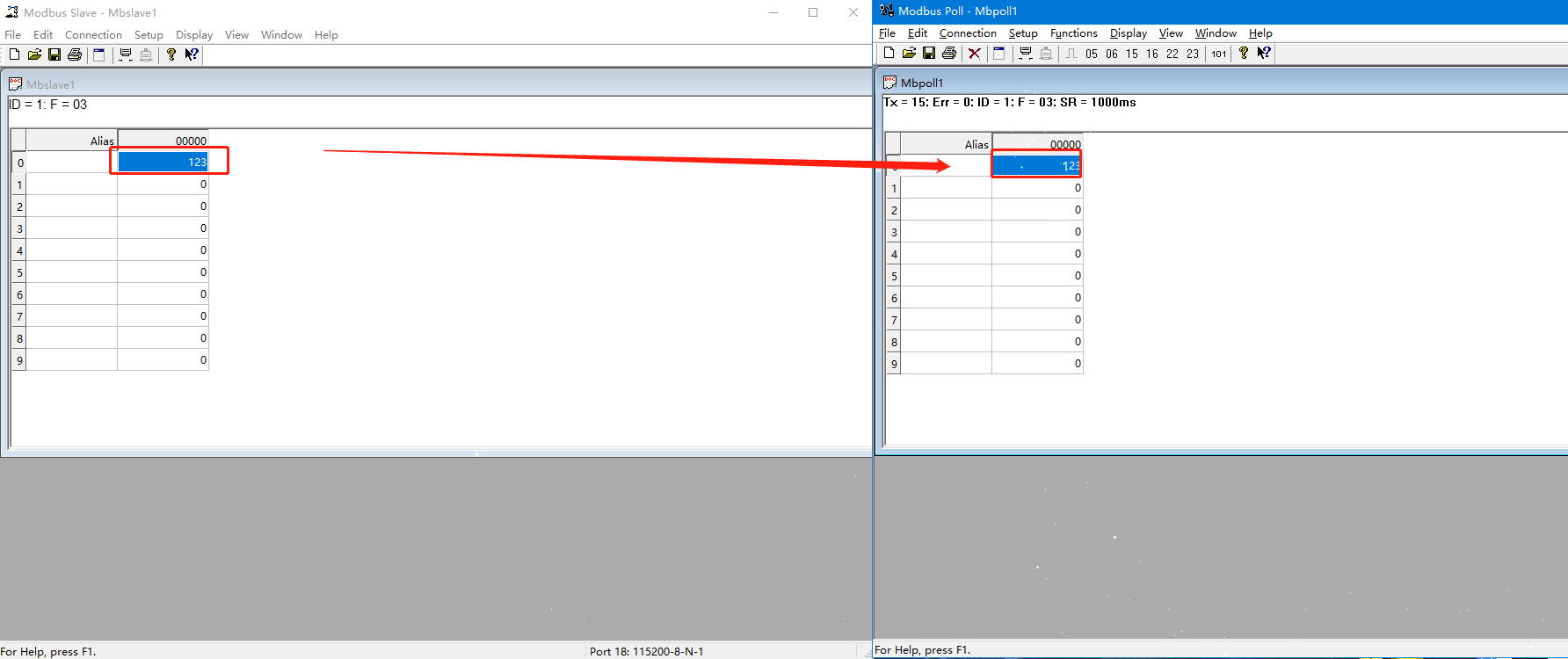Click the 00000 column header in Modbus Slave
This screenshot has height=659, width=1568.
163,141
